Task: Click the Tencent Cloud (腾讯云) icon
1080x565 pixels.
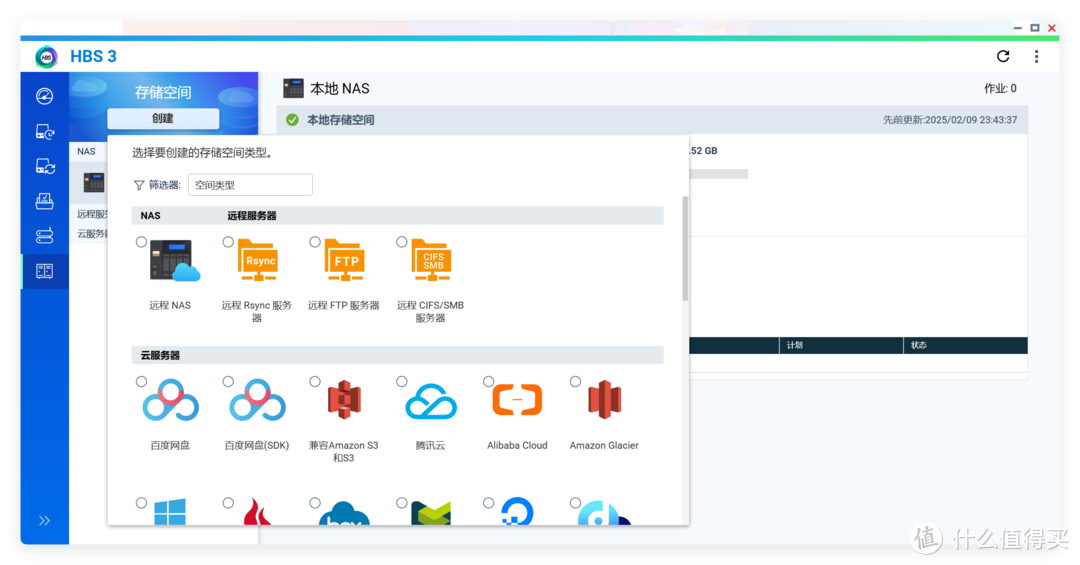Action: coord(430,402)
